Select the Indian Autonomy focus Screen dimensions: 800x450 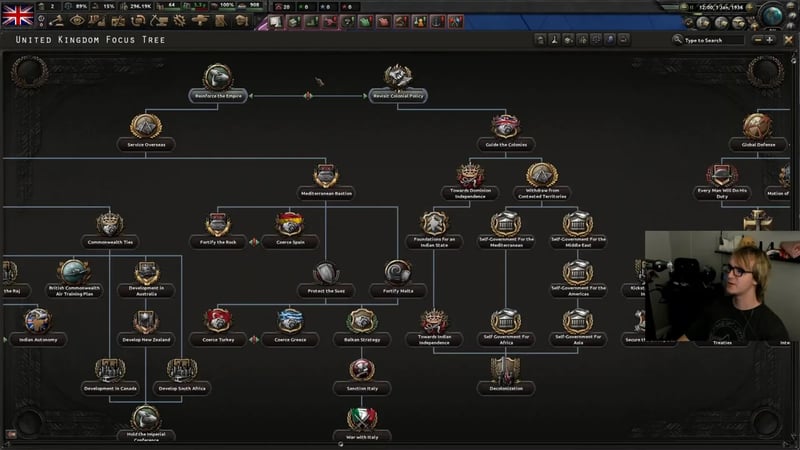pyautogui.click(x=38, y=327)
